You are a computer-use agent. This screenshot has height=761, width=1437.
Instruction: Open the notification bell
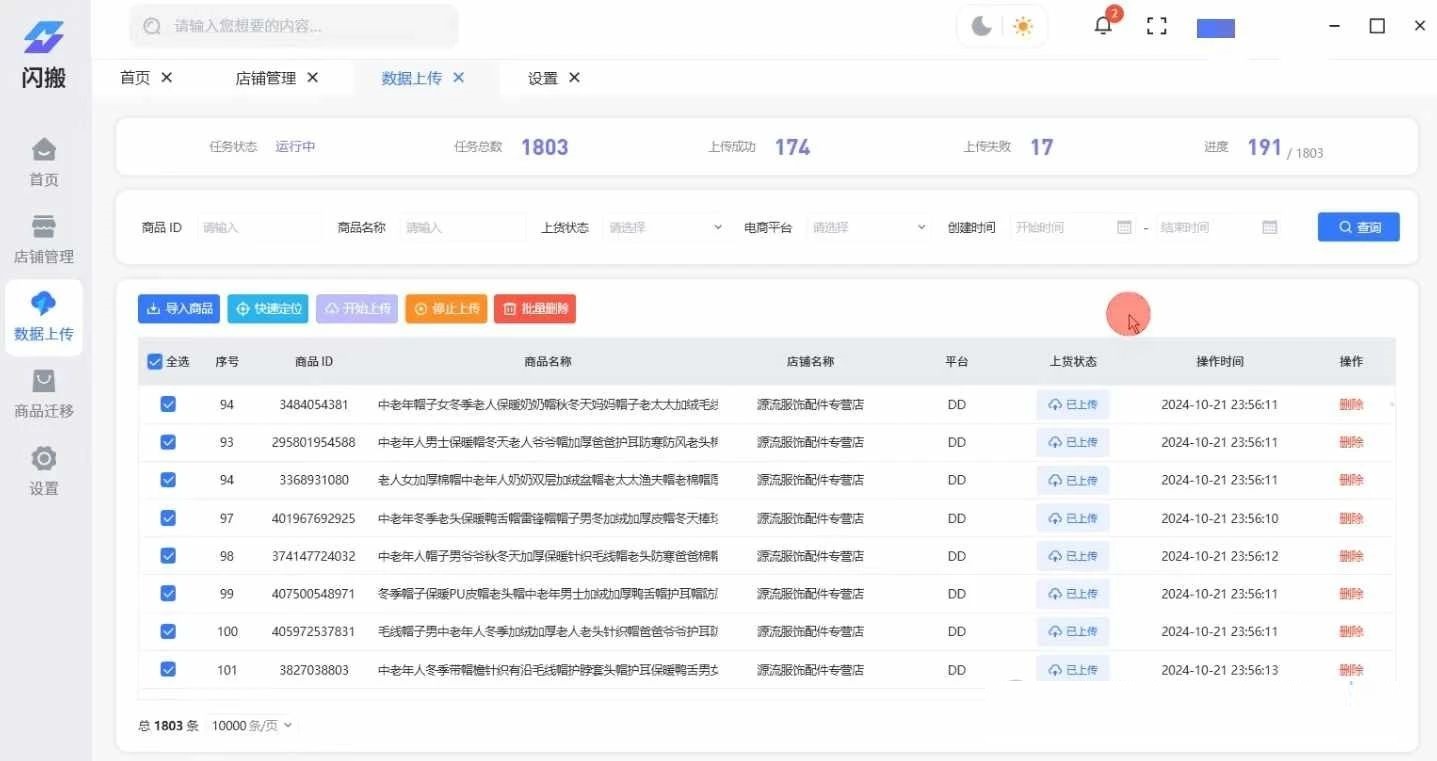pyautogui.click(x=1103, y=26)
